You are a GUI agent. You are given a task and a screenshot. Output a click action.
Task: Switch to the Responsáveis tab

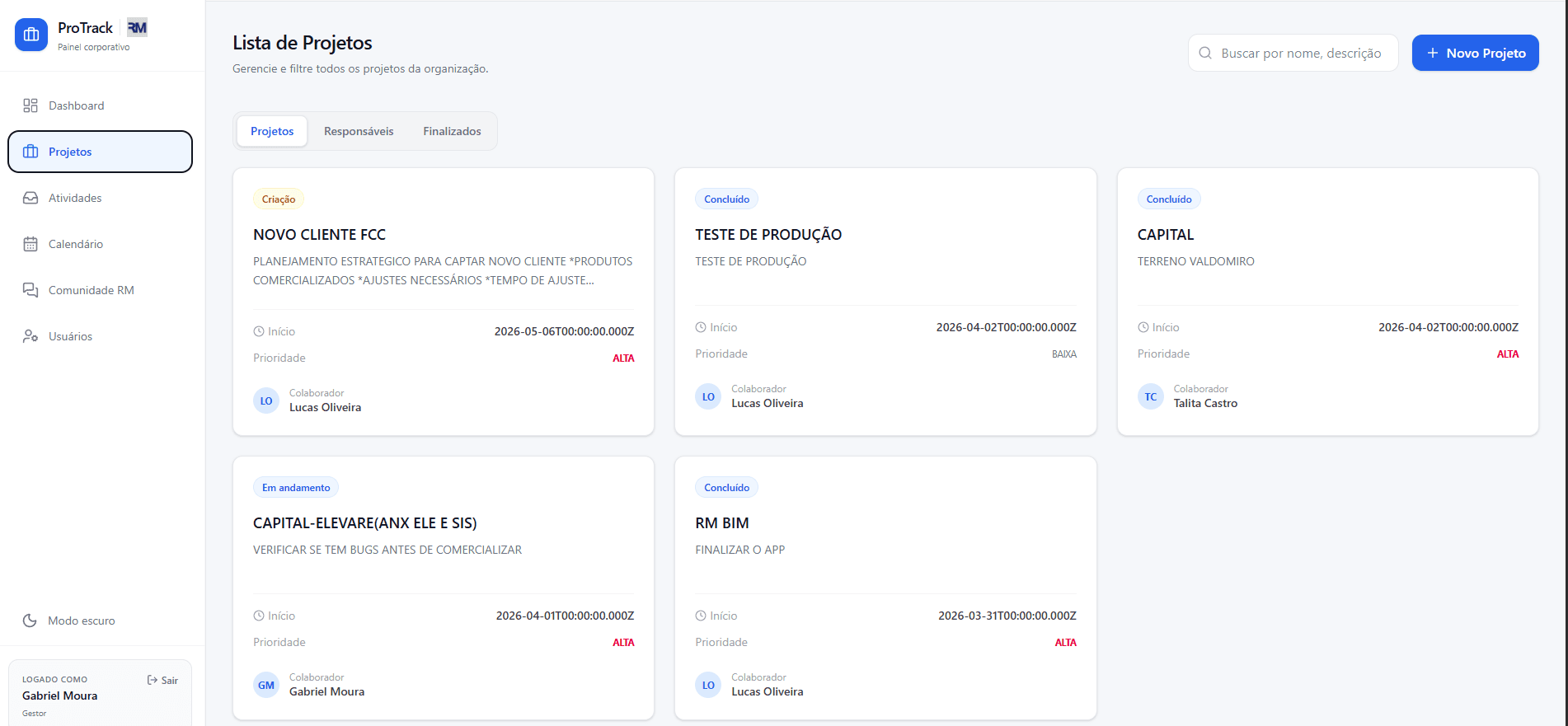click(359, 131)
